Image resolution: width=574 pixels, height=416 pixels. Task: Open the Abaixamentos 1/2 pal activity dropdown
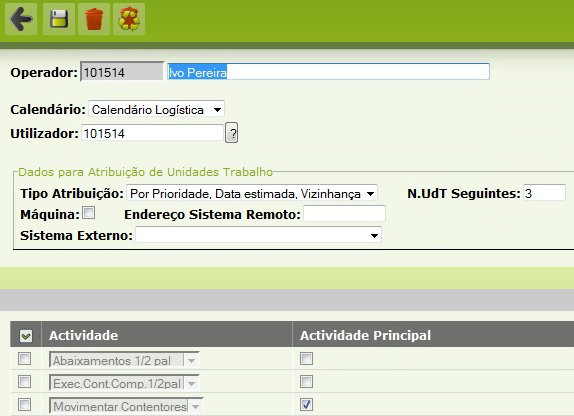tap(124, 360)
